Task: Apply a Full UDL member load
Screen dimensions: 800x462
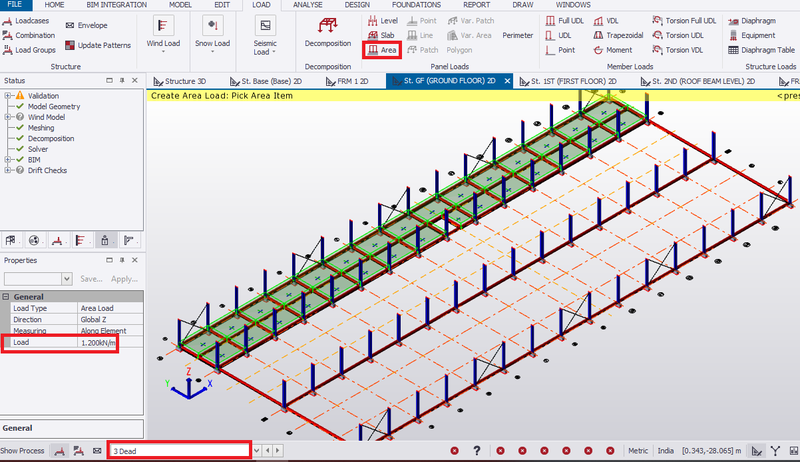Action: pos(564,21)
